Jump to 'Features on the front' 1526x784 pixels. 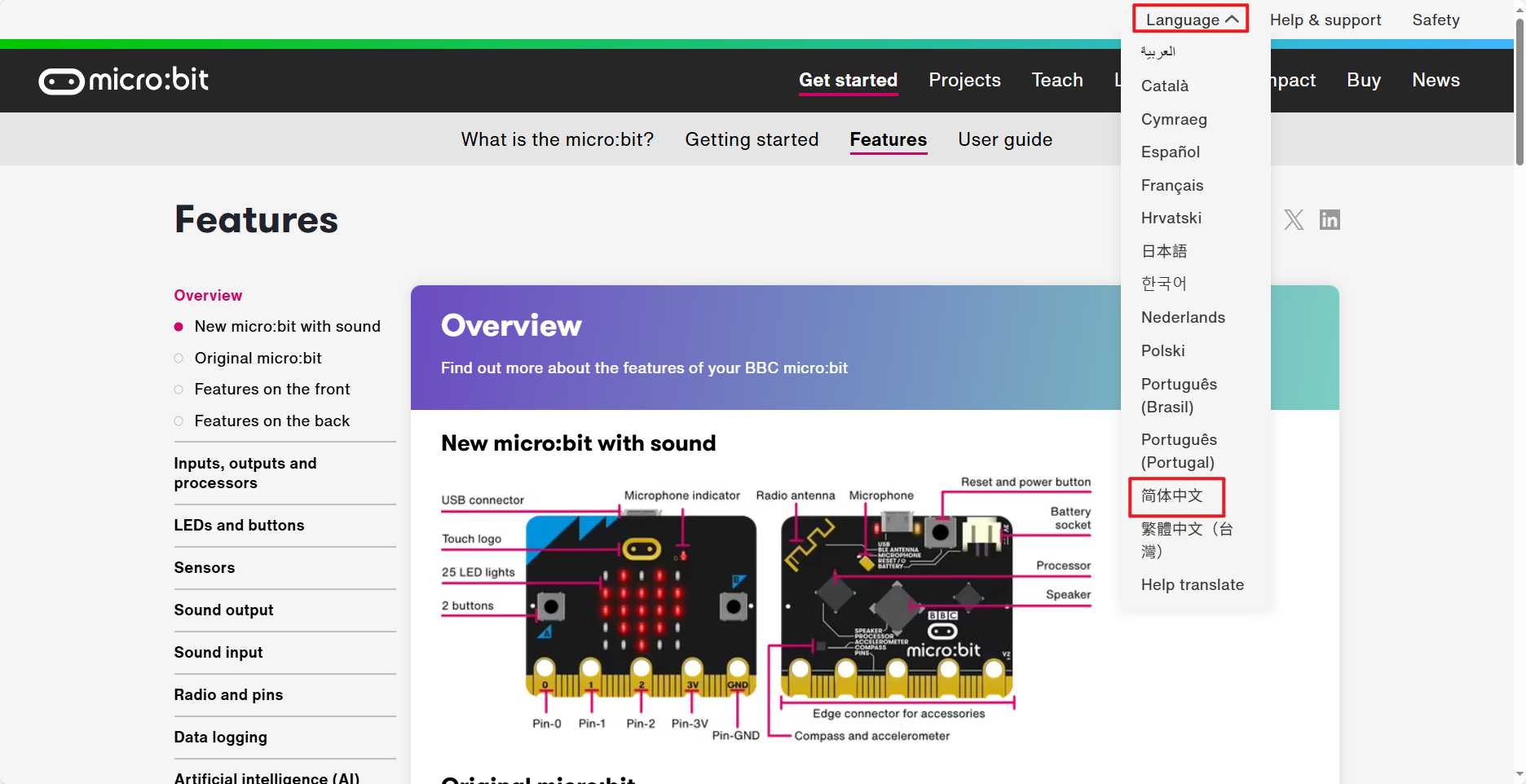pyautogui.click(x=271, y=389)
